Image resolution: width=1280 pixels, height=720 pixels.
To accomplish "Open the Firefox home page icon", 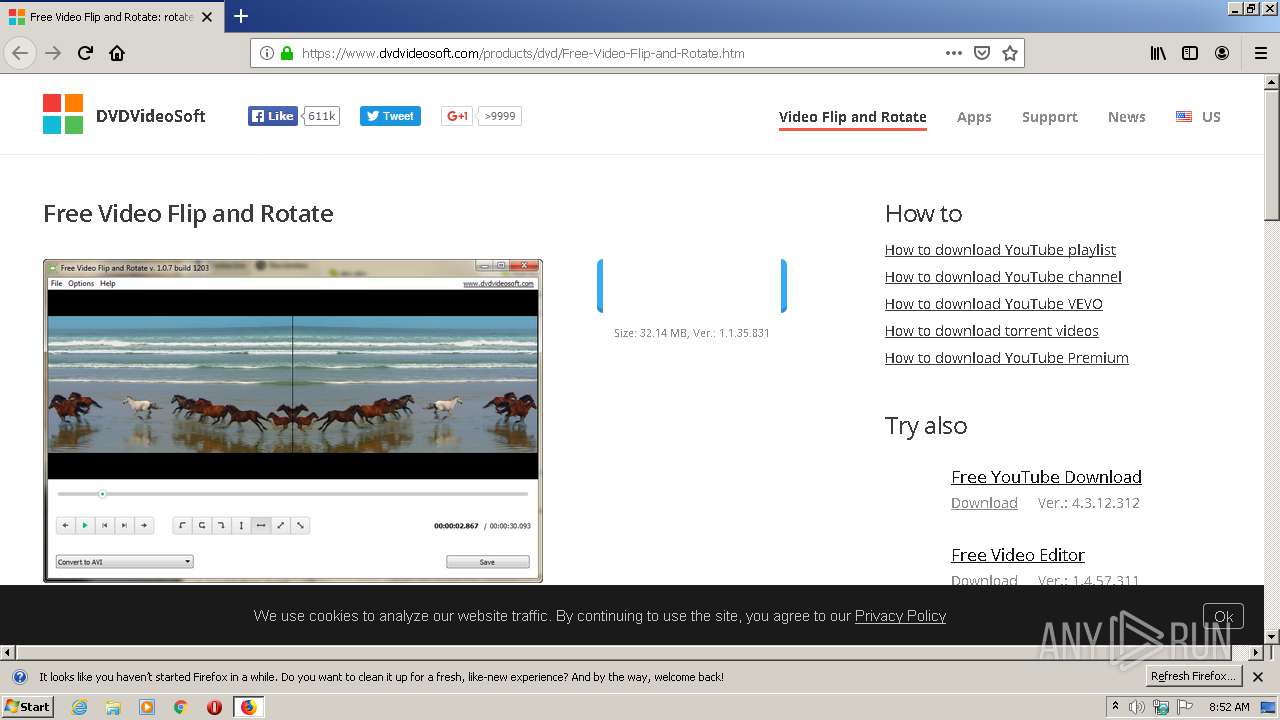I will (x=117, y=53).
